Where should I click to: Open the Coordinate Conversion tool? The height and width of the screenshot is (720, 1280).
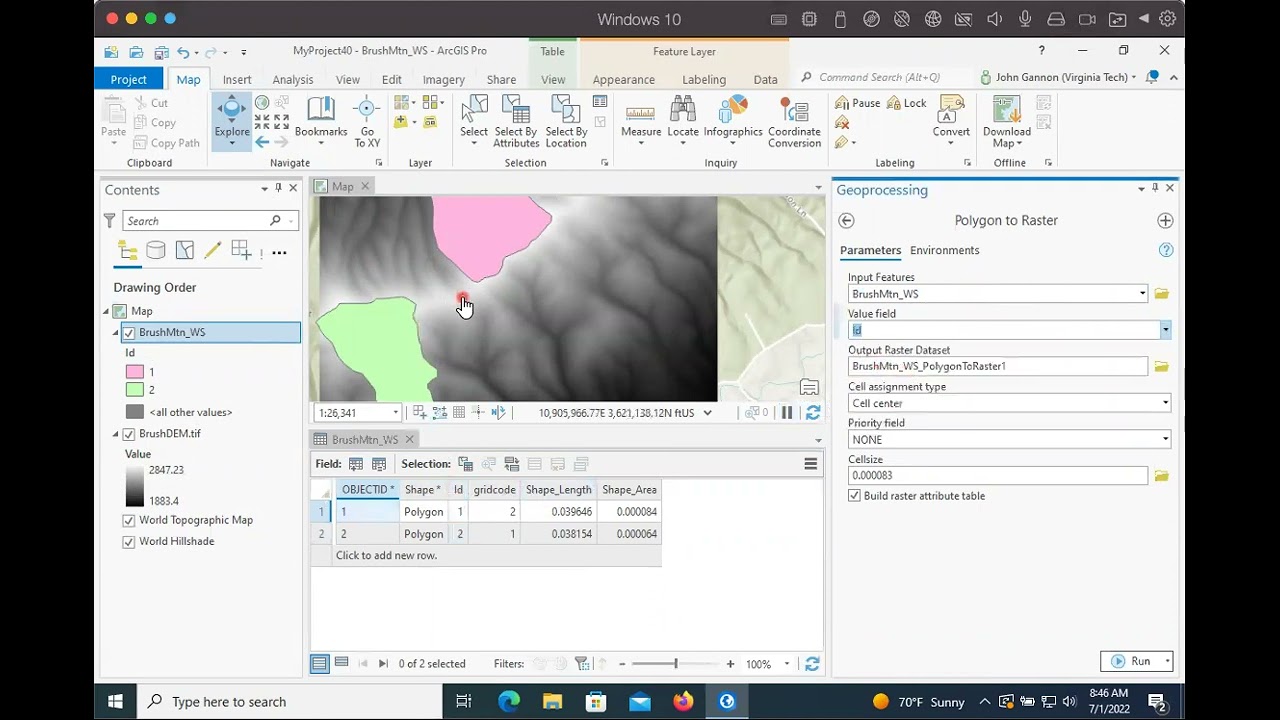[x=794, y=121]
